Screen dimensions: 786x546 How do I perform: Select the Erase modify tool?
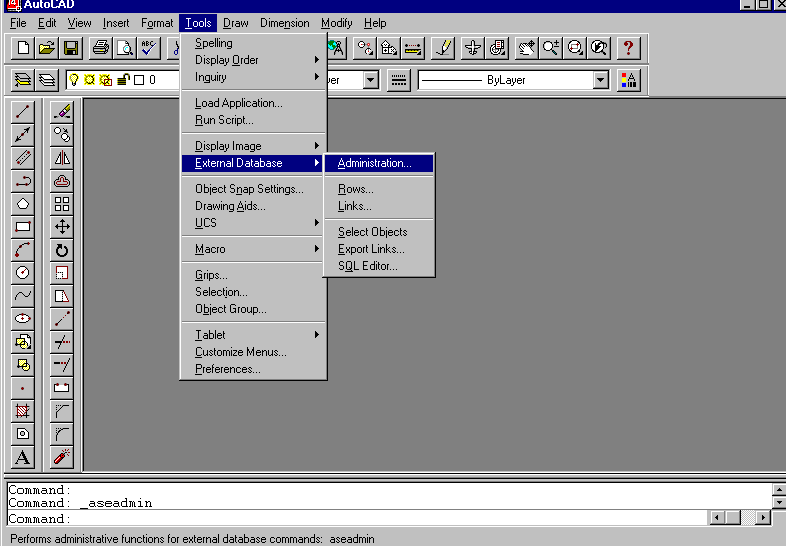coord(62,112)
